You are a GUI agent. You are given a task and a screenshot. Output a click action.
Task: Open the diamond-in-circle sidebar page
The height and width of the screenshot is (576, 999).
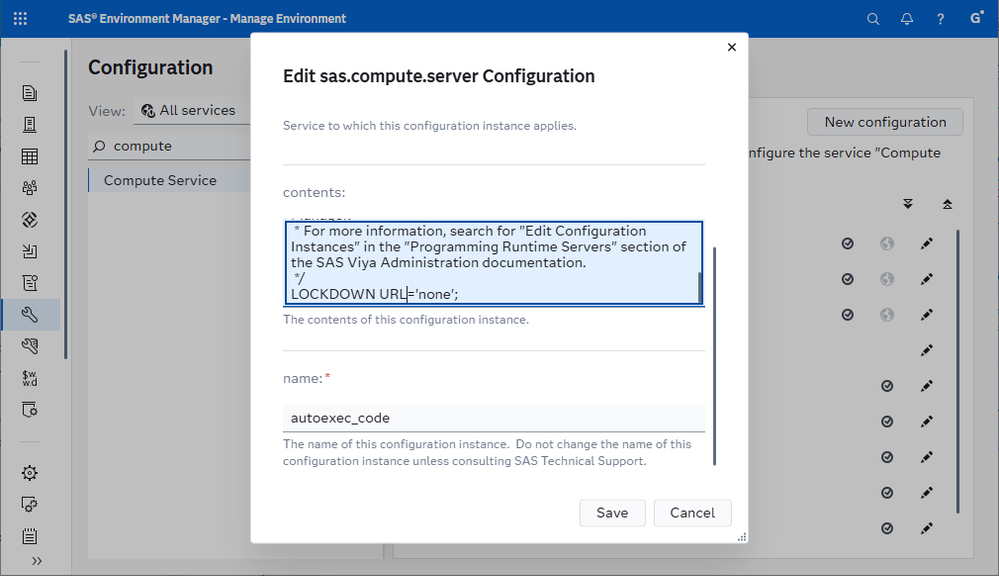[x=29, y=219]
